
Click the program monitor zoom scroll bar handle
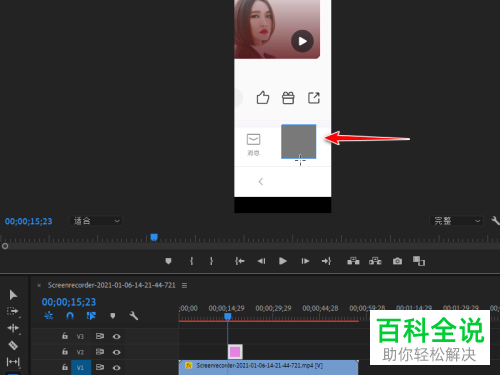click(5, 246)
